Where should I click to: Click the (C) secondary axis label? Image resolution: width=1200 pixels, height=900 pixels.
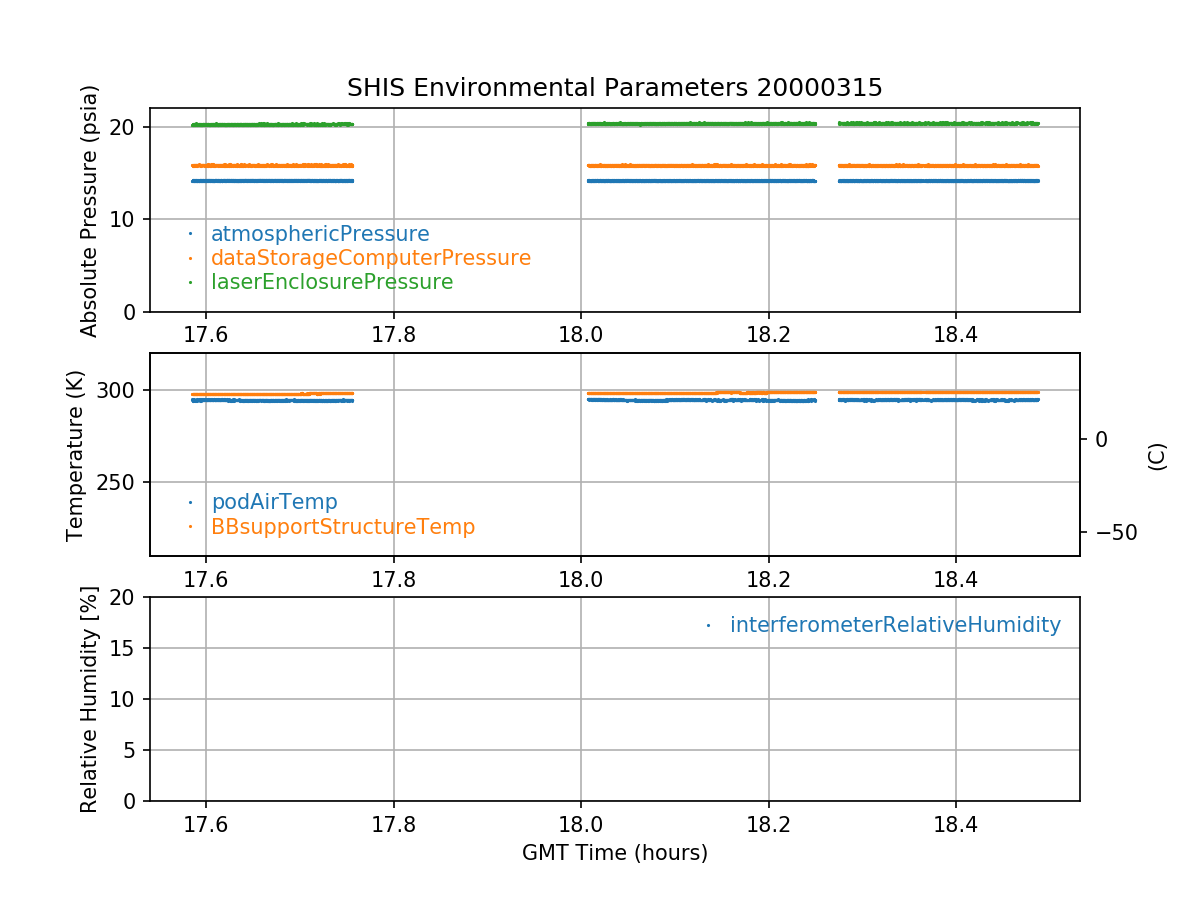pos(1156,456)
